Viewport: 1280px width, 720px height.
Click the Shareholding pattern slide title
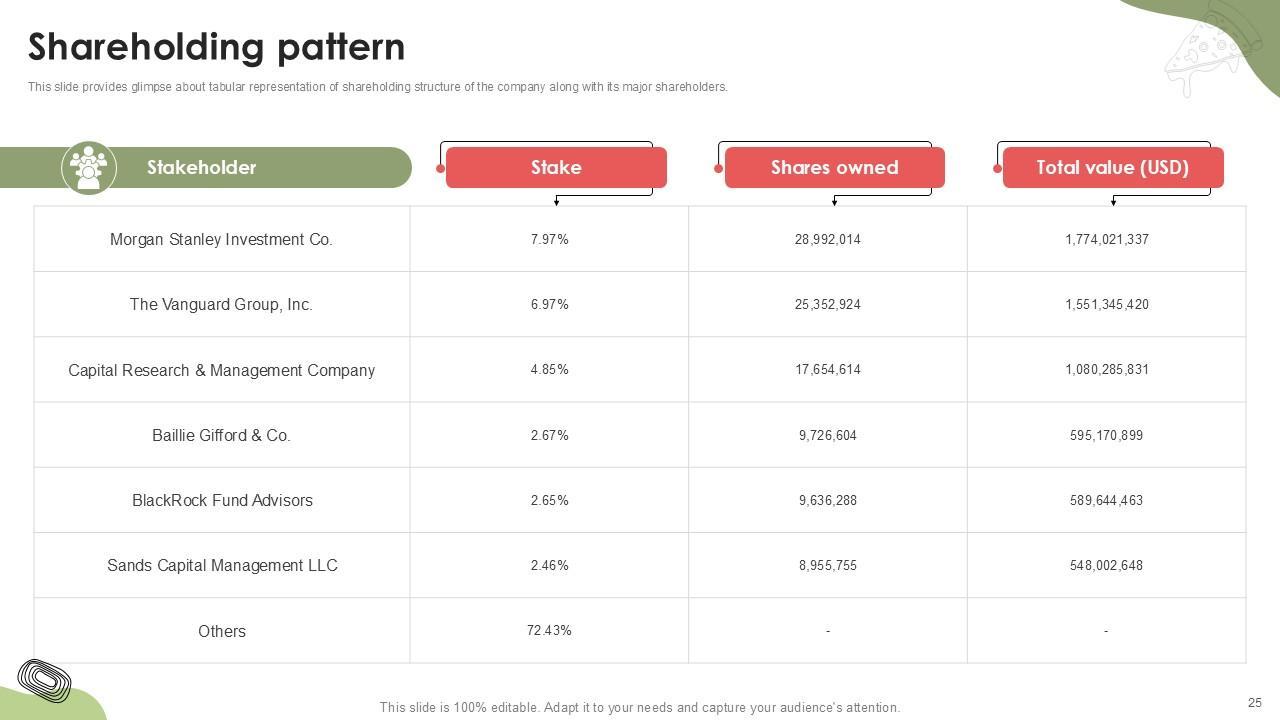(217, 47)
